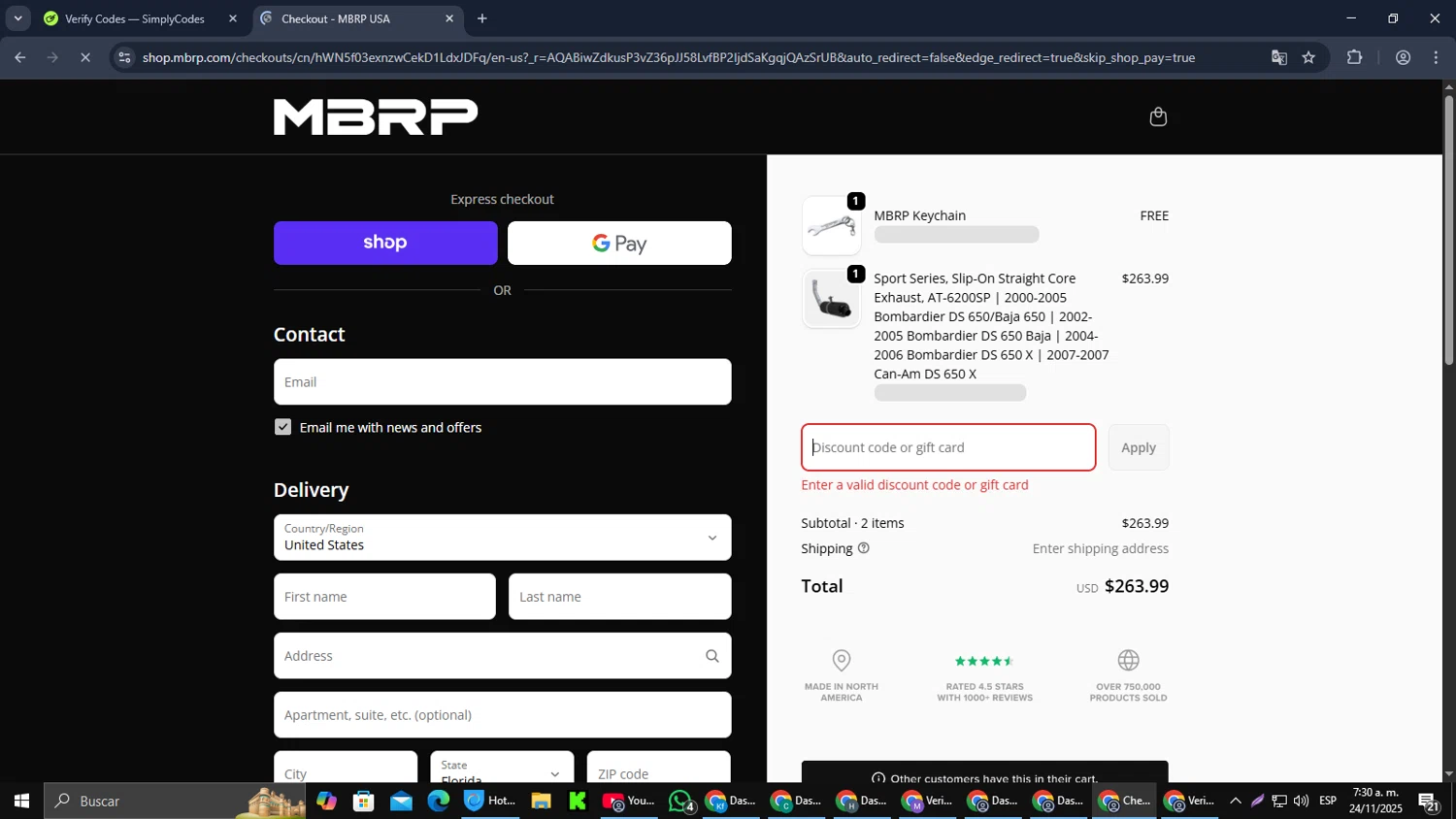The height and width of the screenshot is (819, 1456).
Task: Click the Made in North America pin icon
Action: 842,661
